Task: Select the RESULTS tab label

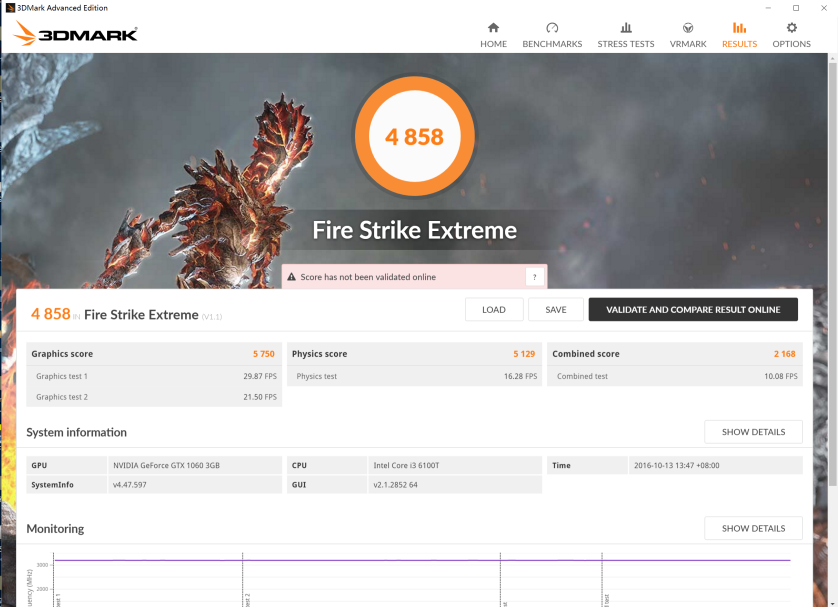Action: [x=739, y=44]
